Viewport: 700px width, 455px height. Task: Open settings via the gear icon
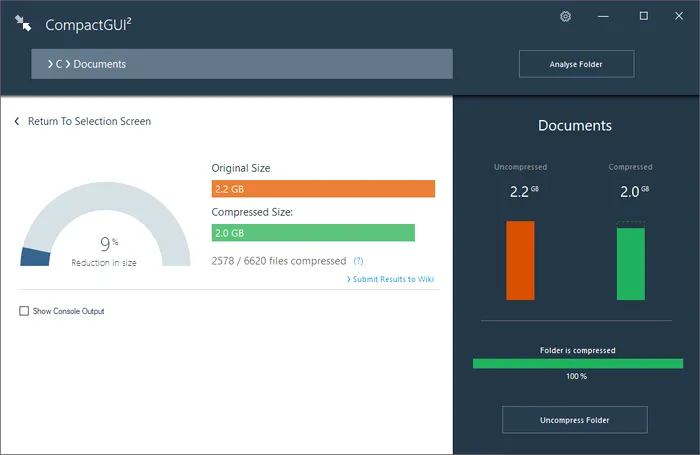pos(565,17)
